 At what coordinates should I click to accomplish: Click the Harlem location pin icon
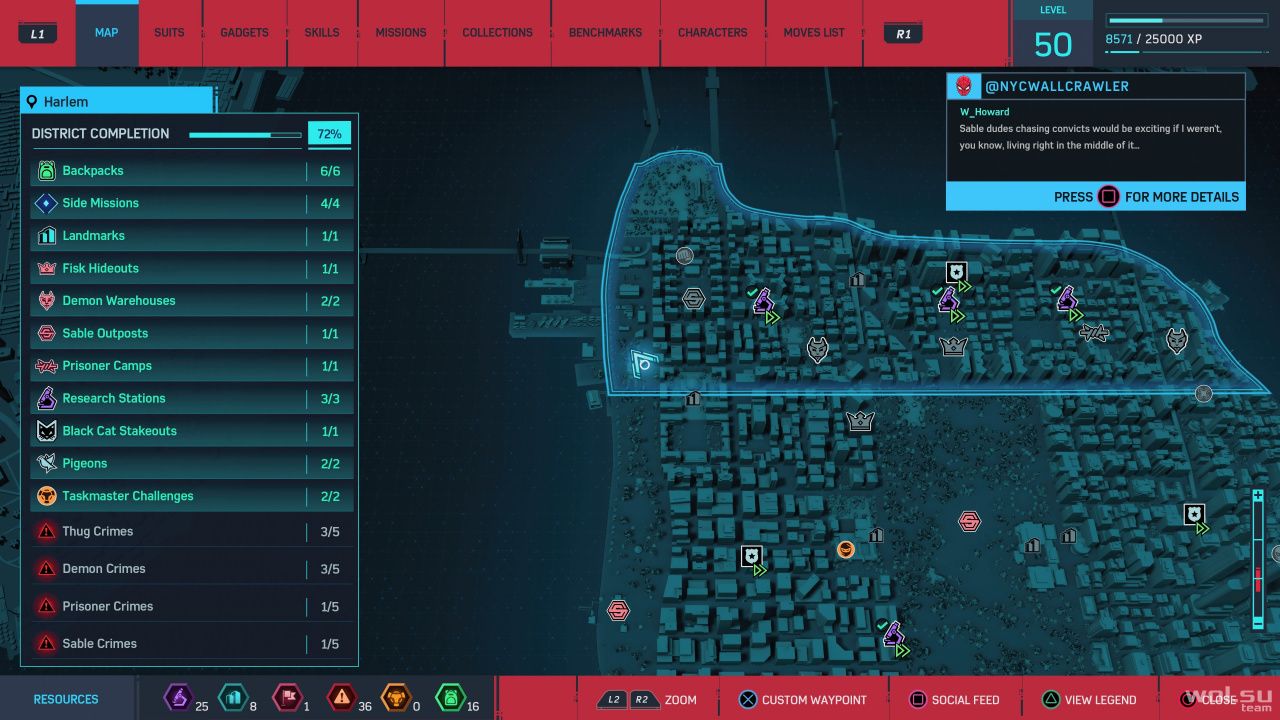click(x=33, y=102)
